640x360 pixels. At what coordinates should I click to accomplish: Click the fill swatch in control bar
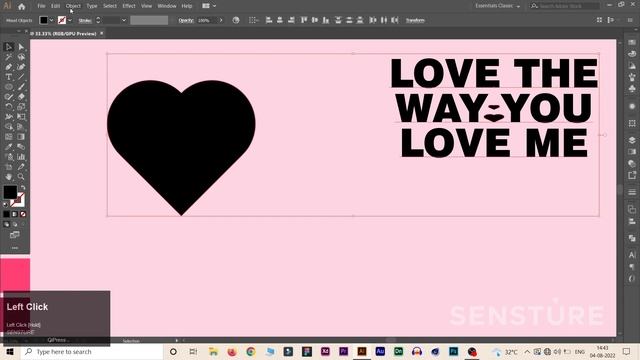(44, 20)
